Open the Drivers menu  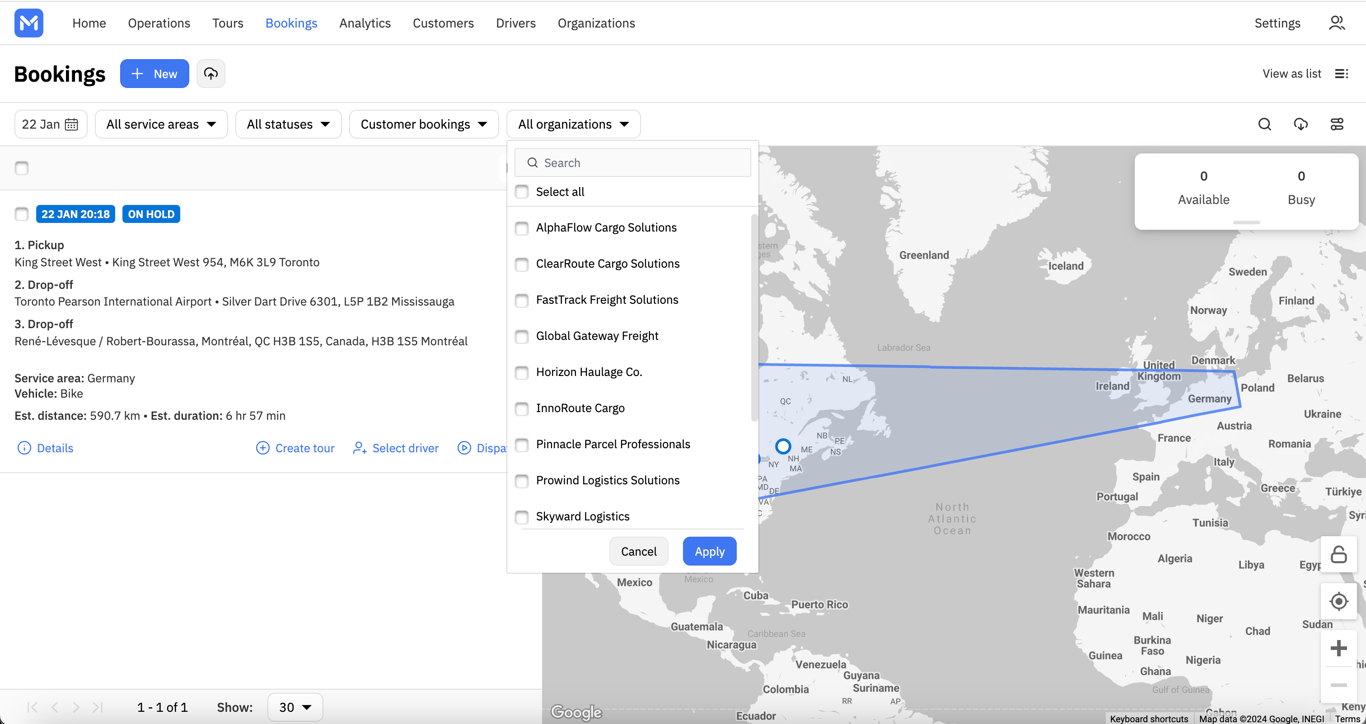[x=516, y=23]
